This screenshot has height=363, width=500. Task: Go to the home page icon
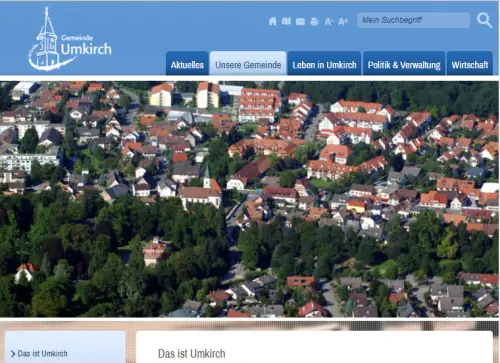[x=273, y=21]
